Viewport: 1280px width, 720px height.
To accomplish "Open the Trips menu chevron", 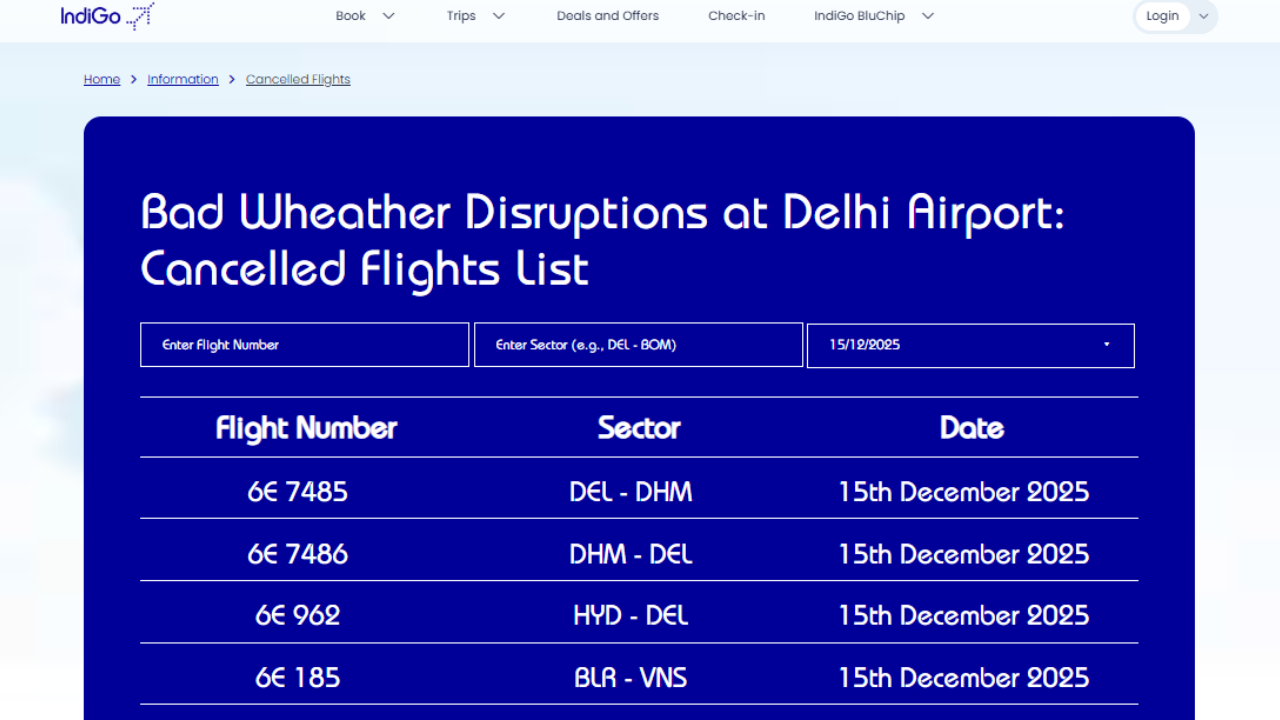I will click(x=499, y=16).
